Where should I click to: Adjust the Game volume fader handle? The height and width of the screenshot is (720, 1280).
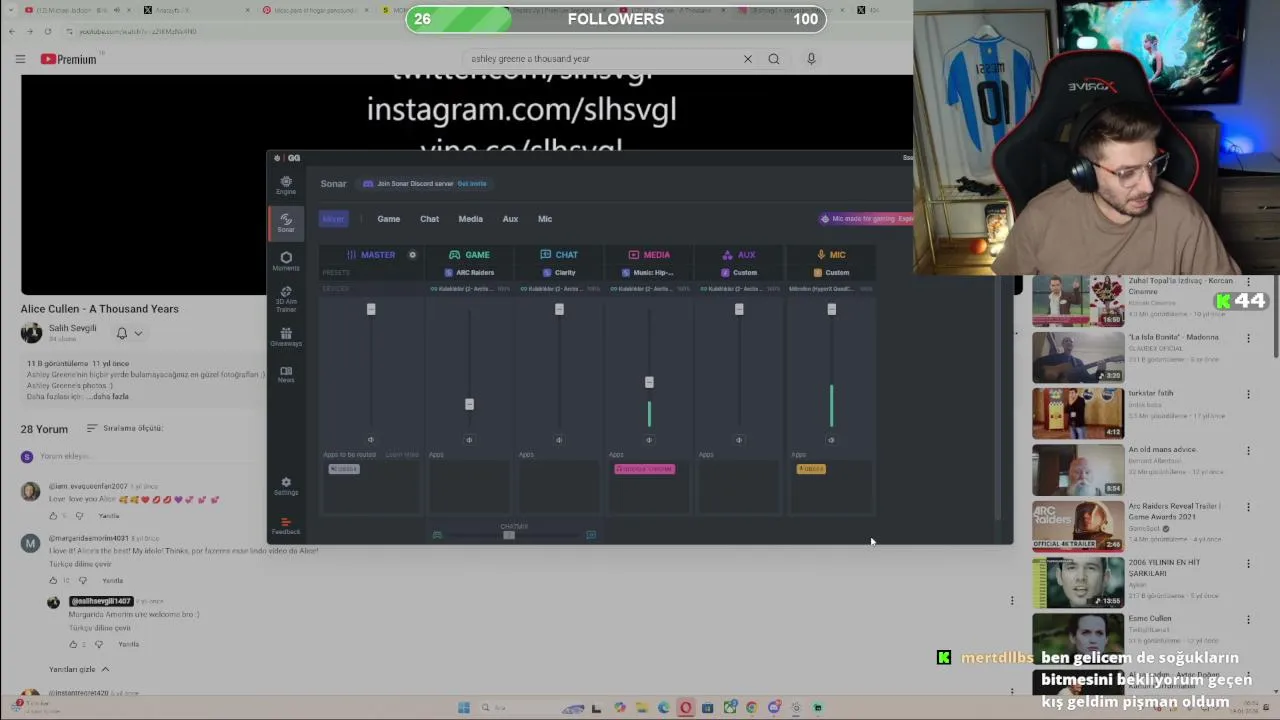[469, 404]
